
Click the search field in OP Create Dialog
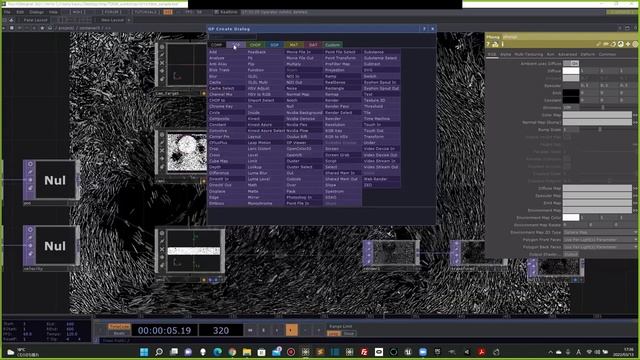(x=233, y=37)
